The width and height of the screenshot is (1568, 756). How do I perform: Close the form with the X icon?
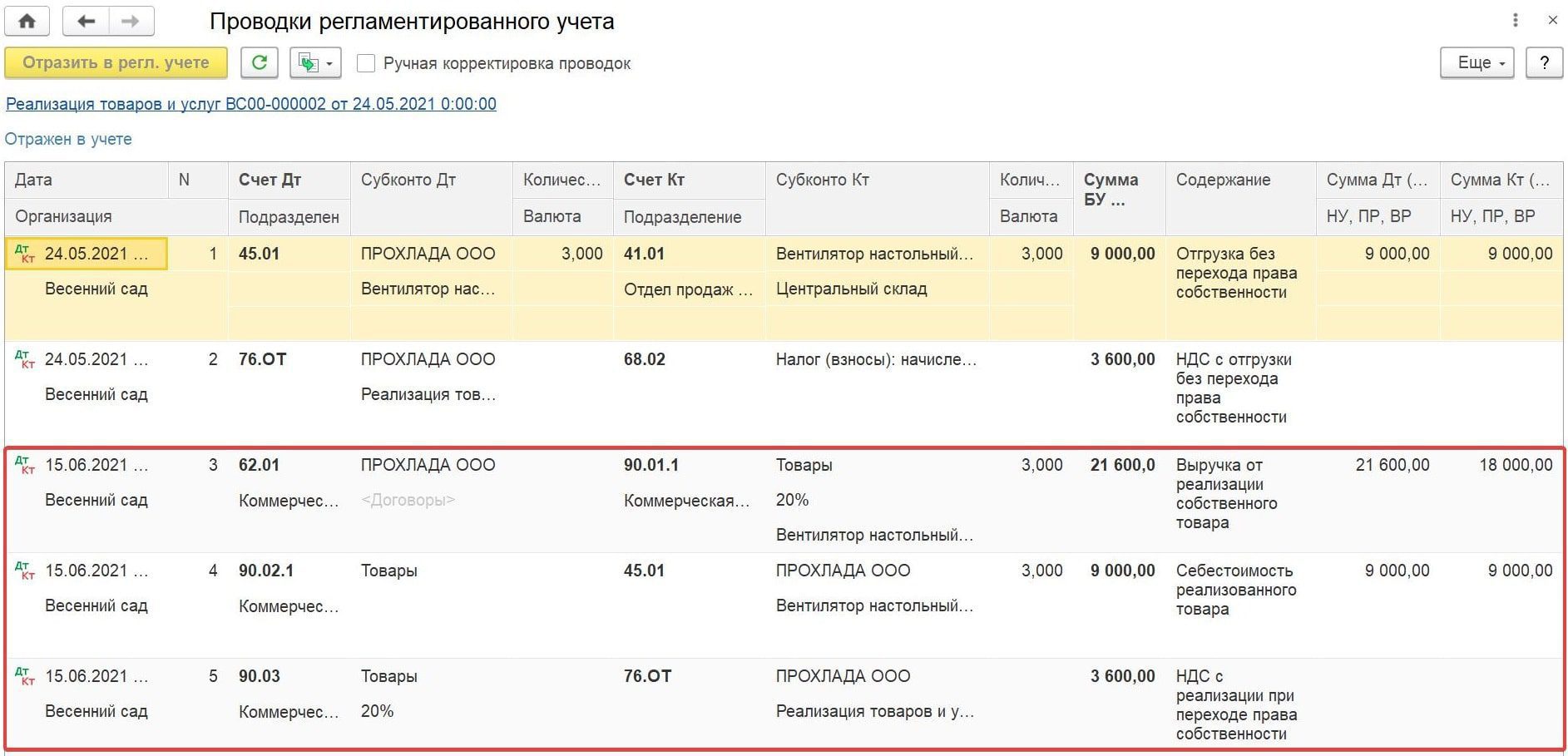click(x=1552, y=20)
